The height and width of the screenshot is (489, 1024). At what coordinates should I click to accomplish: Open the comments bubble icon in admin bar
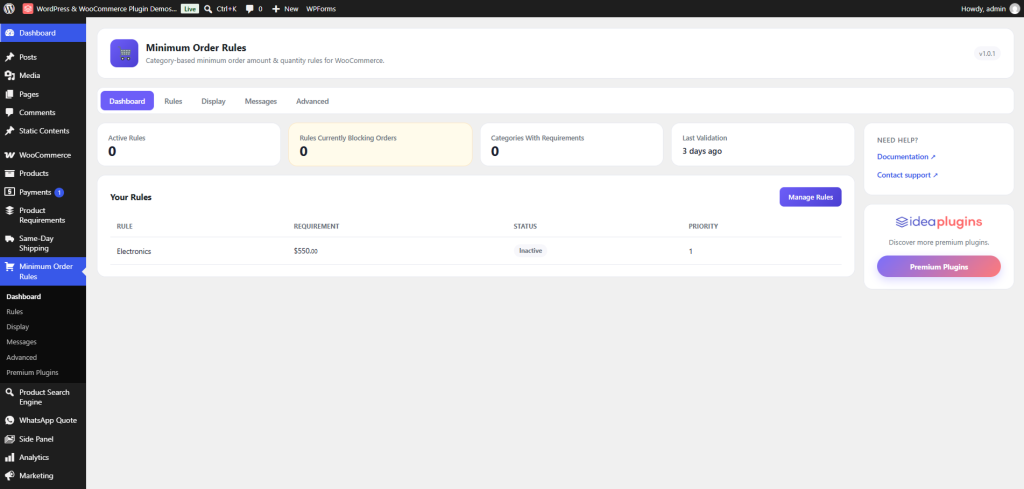[x=249, y=9]
